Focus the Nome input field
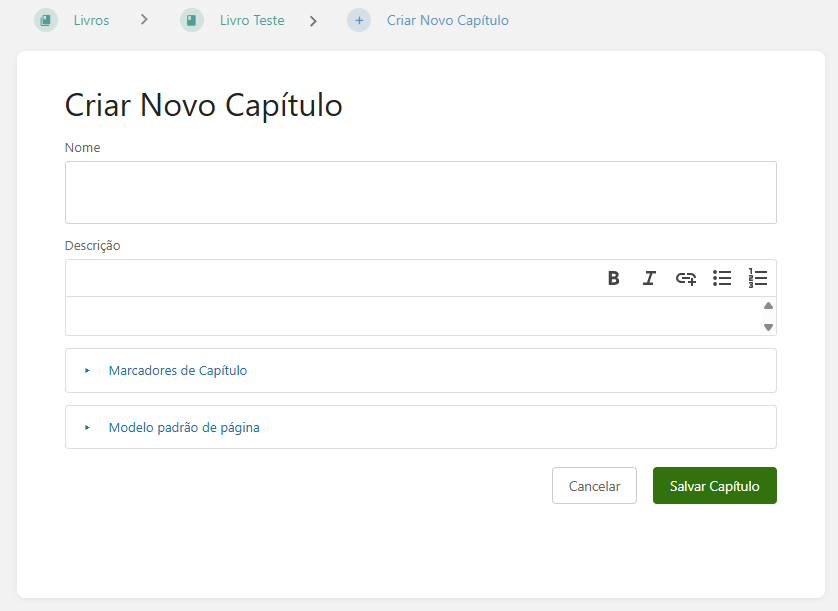 pos(421,192)
